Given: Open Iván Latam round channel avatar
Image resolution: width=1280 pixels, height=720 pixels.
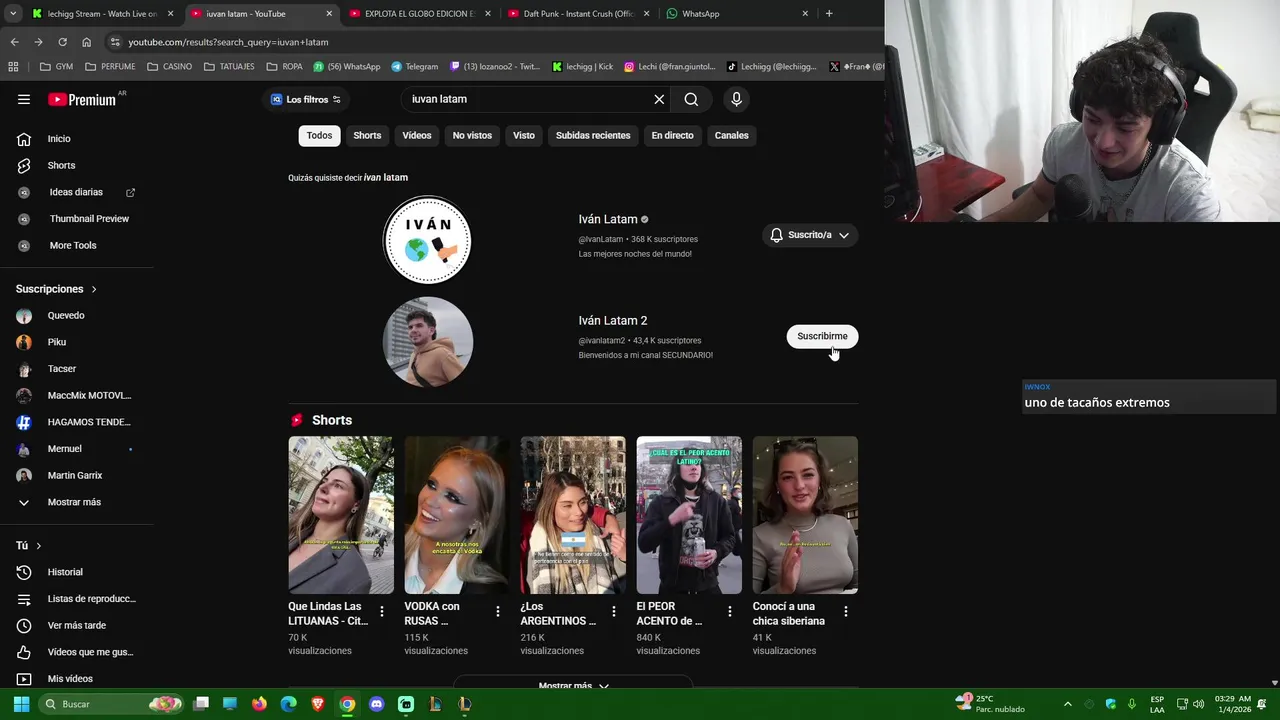Looking at the screenshot, I should [x=427, y=240].
